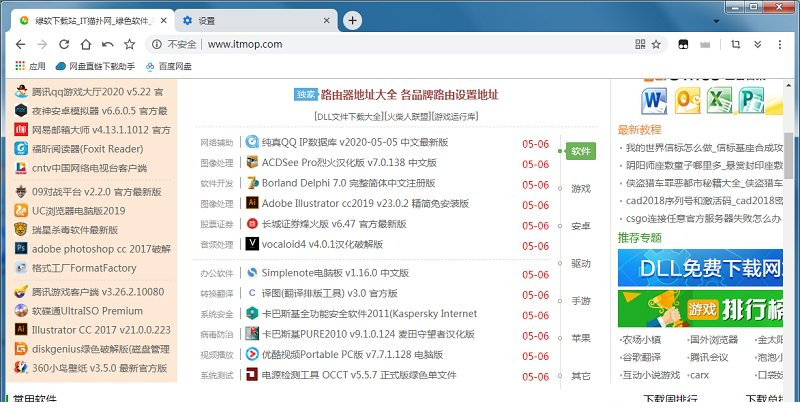Click the 格式工厂FormatFactory icon
Screen dimensions: 800x418
[x=21, y=267]
